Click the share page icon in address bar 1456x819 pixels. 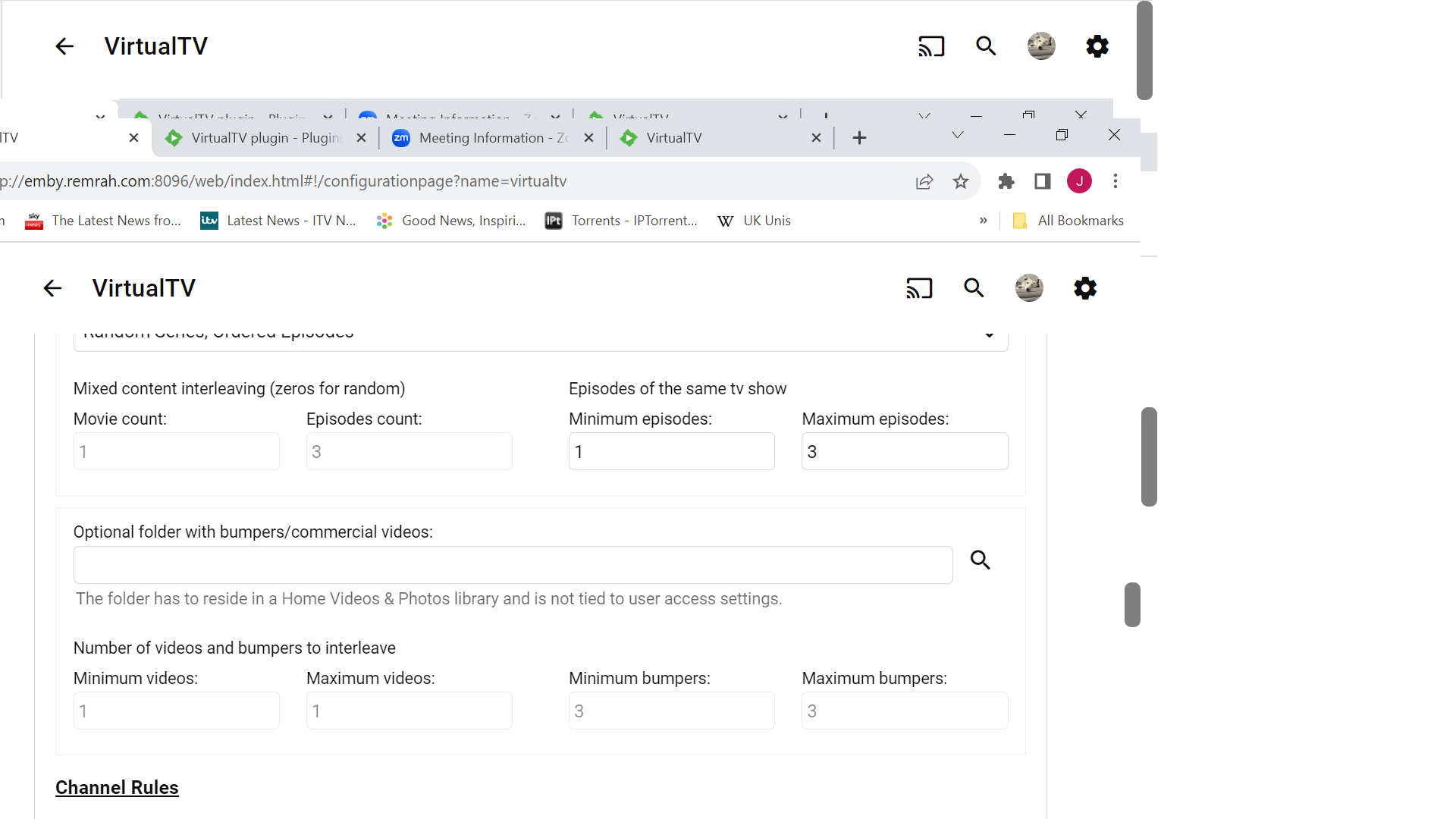coord(924,181)
